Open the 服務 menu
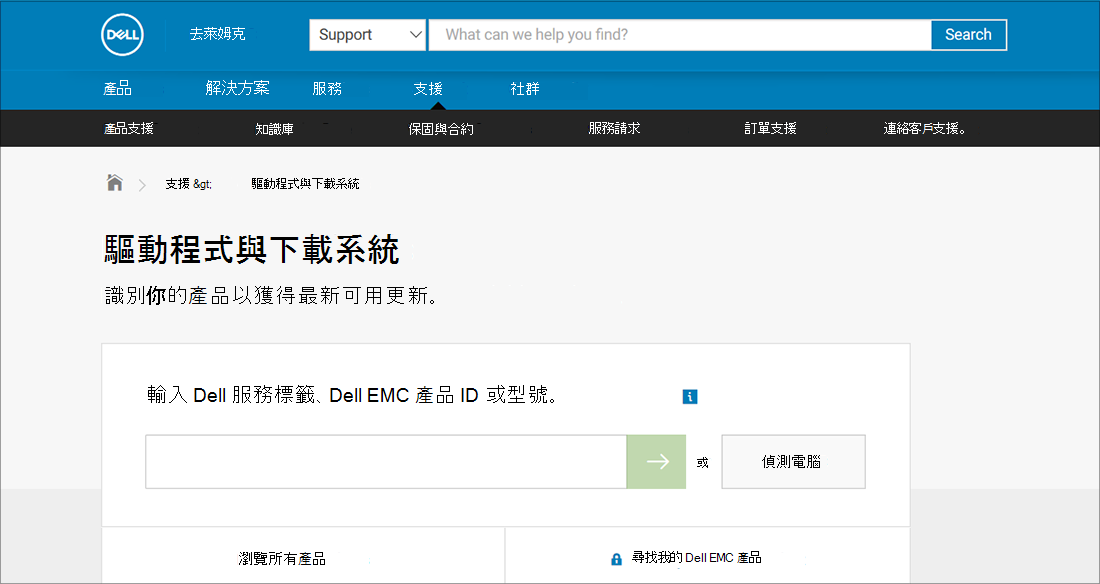 (327, 88)
